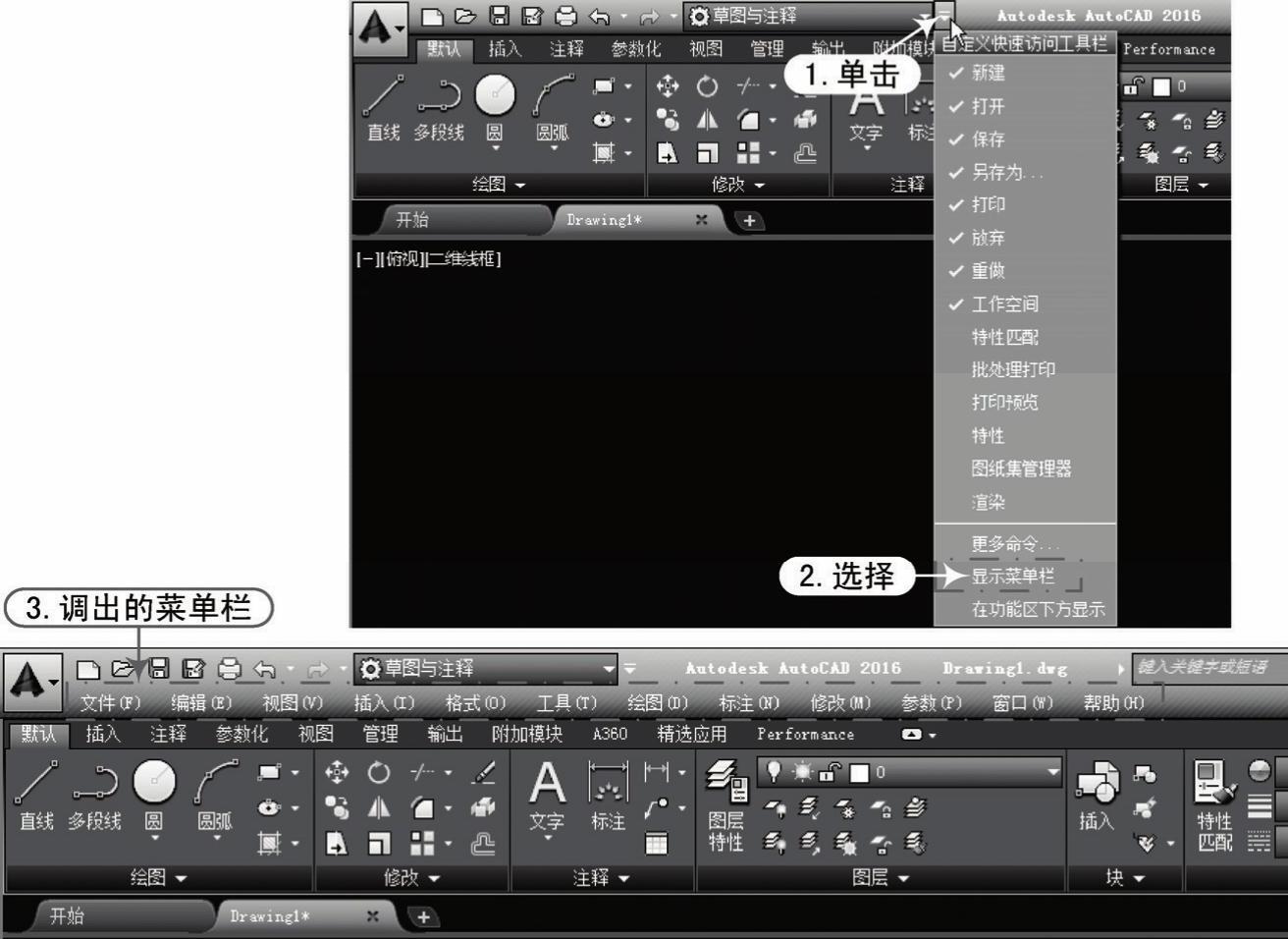Expand the 修改 panel in lower window ribbon

tap(412, 877)
